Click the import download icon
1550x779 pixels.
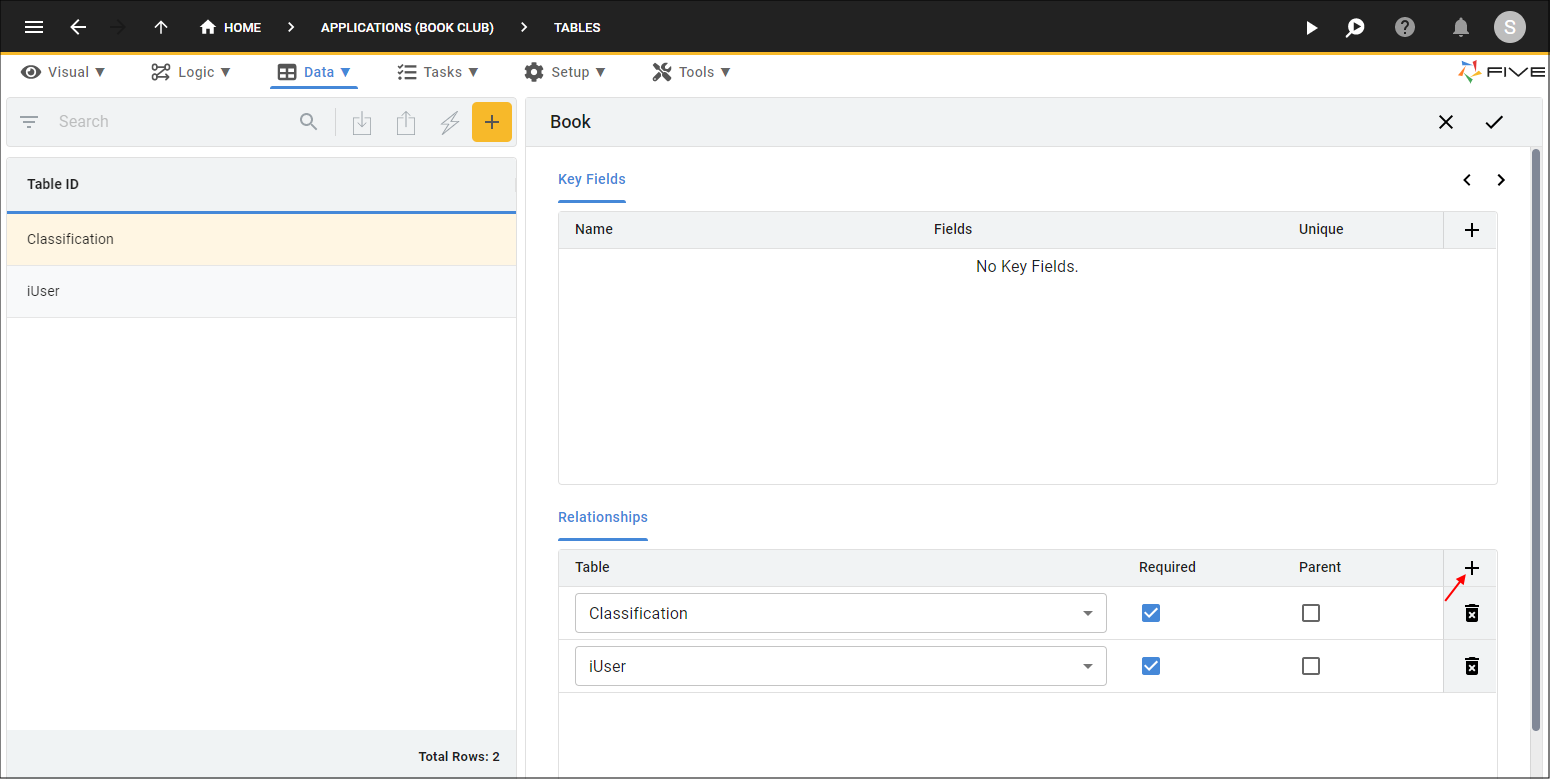click(362, 123)
